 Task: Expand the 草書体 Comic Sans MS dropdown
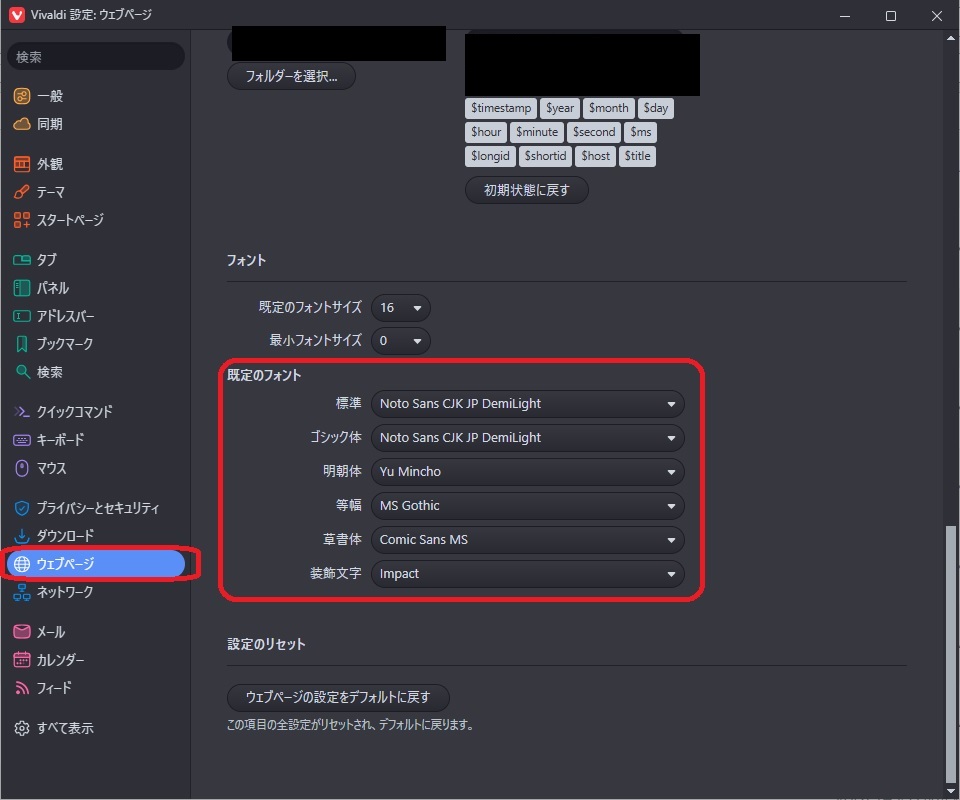click(x=528, y=540)
